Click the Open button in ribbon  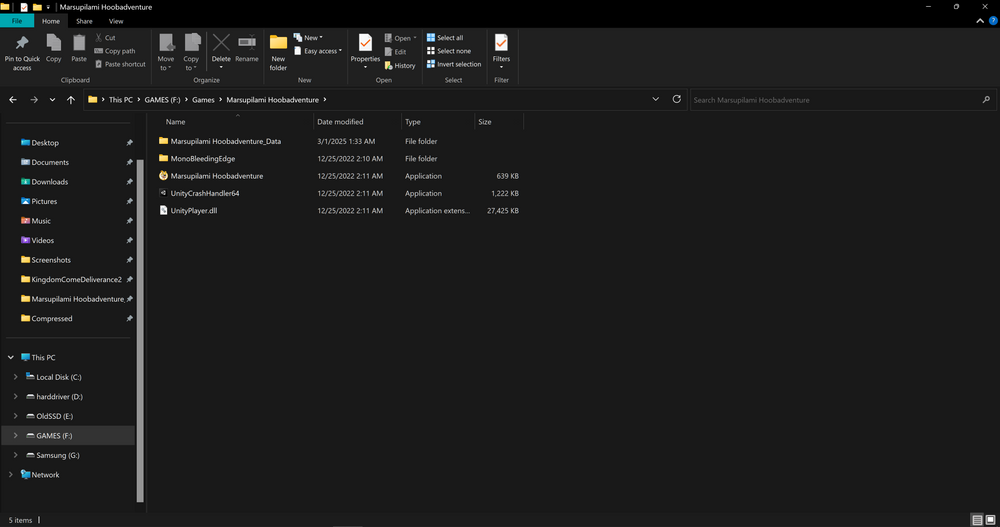click(401, 38)
